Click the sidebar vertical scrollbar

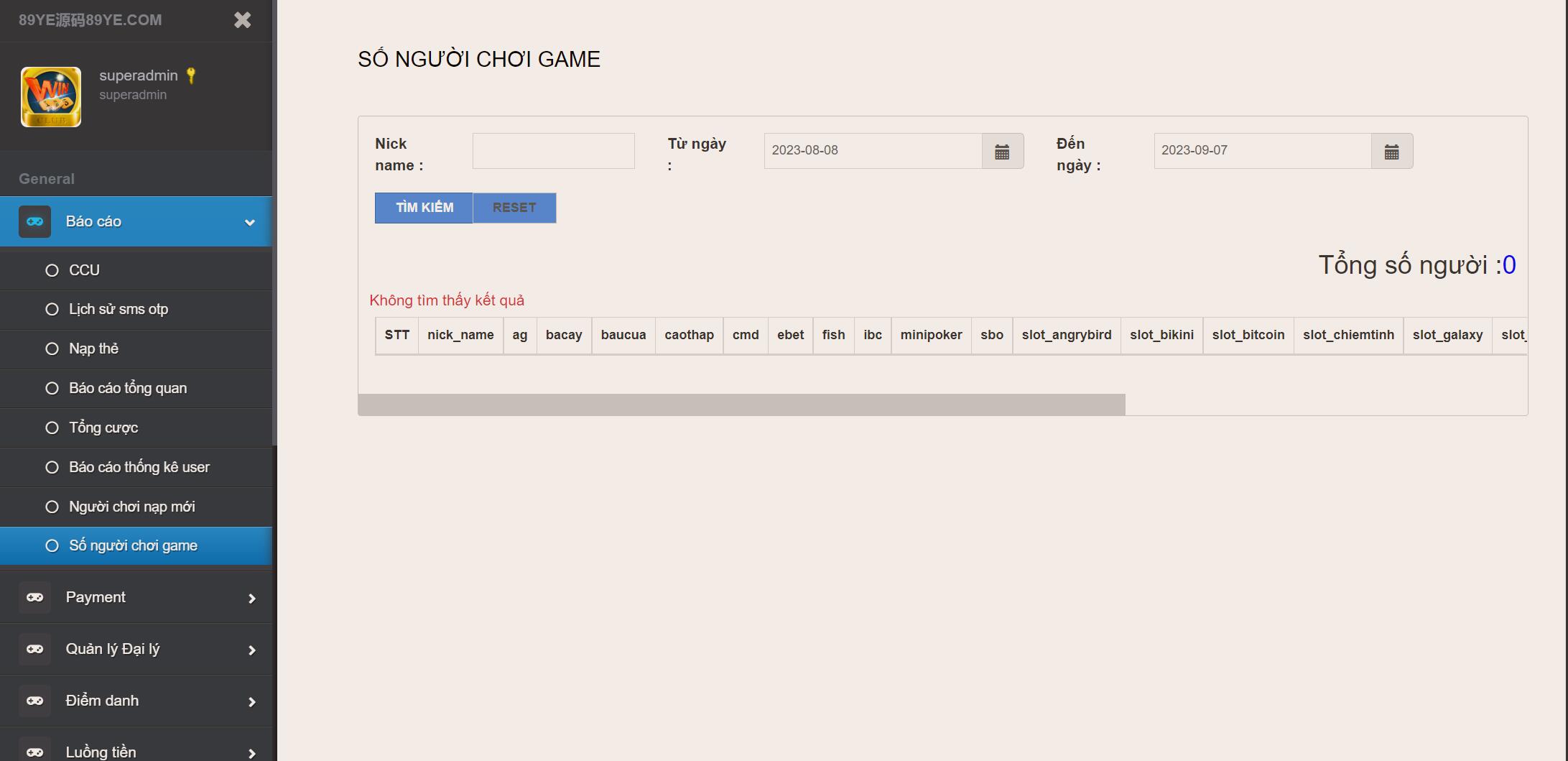point(274,223)
